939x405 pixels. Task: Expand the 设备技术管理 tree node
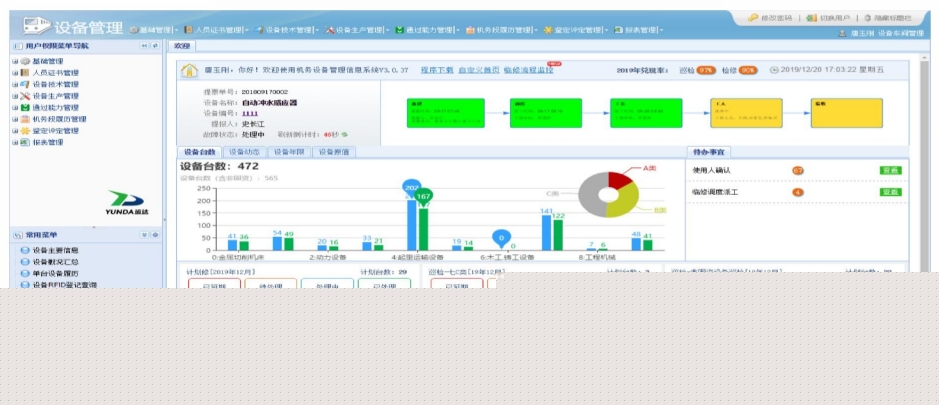click(x=15, y=85)
